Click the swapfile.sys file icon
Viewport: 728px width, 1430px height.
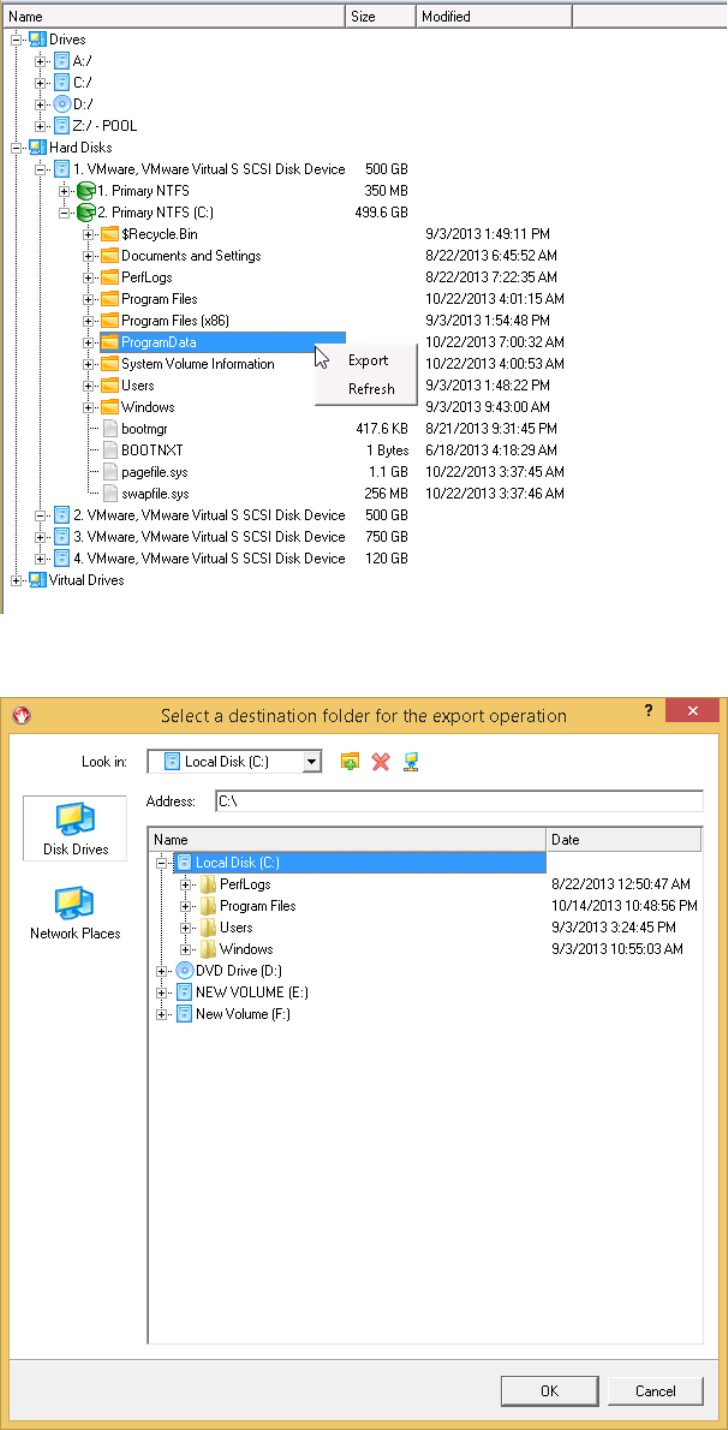point(109,493)
